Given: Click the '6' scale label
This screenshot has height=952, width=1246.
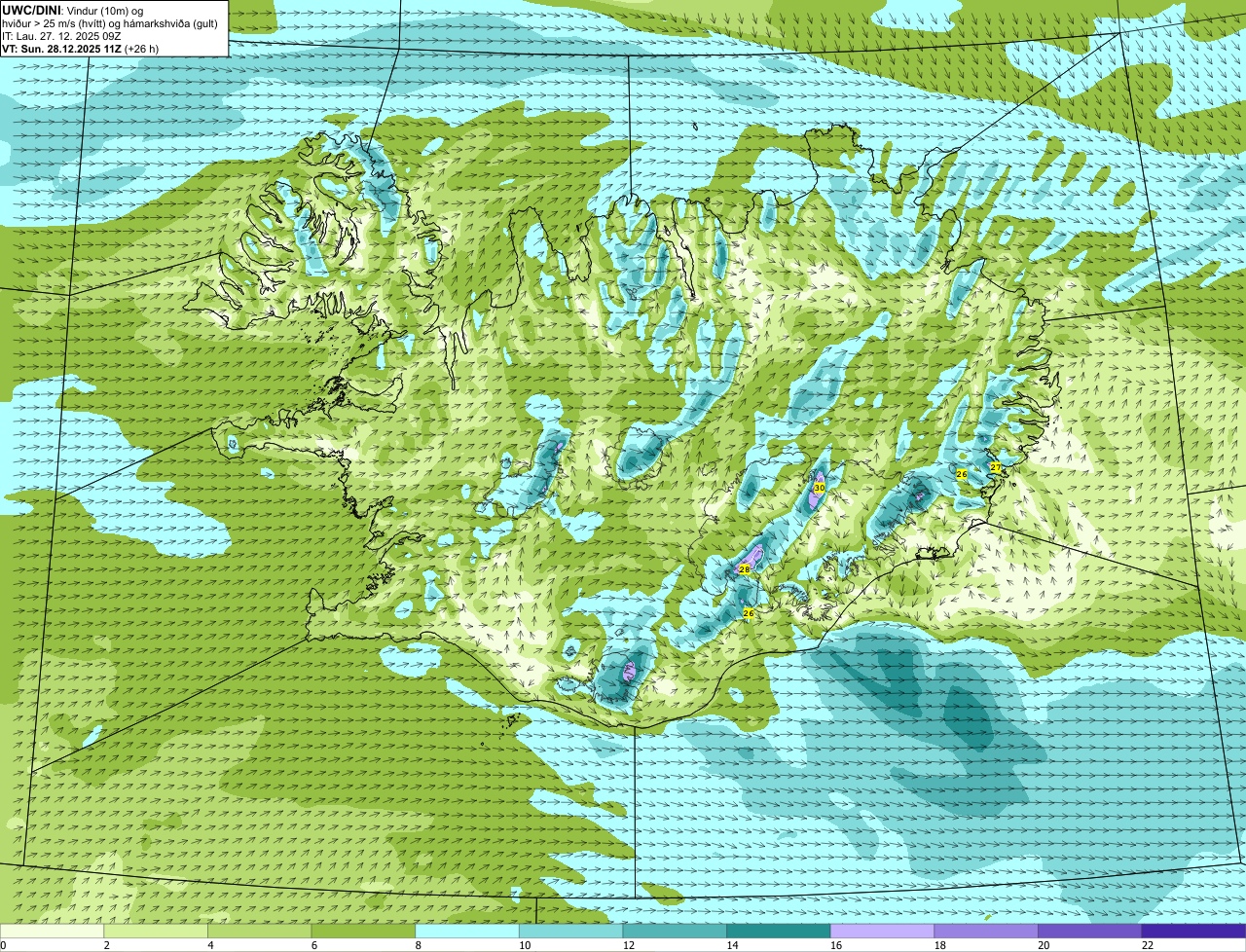Looking at the screenshot, I should 314,945.
